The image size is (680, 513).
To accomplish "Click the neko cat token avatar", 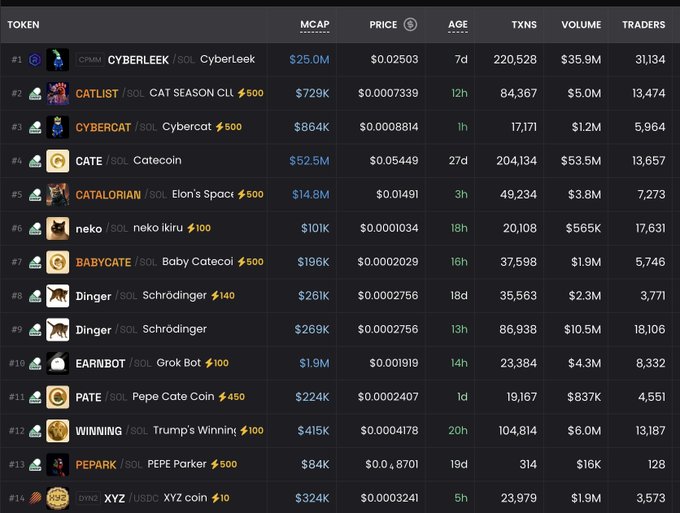I will (57, 228).
